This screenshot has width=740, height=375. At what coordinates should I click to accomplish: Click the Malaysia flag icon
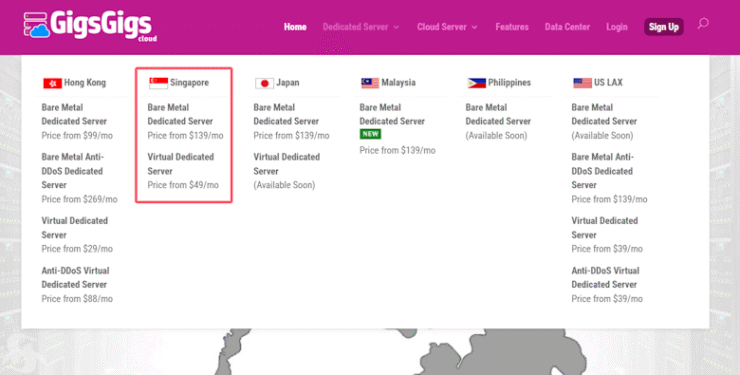coord(370,83)
